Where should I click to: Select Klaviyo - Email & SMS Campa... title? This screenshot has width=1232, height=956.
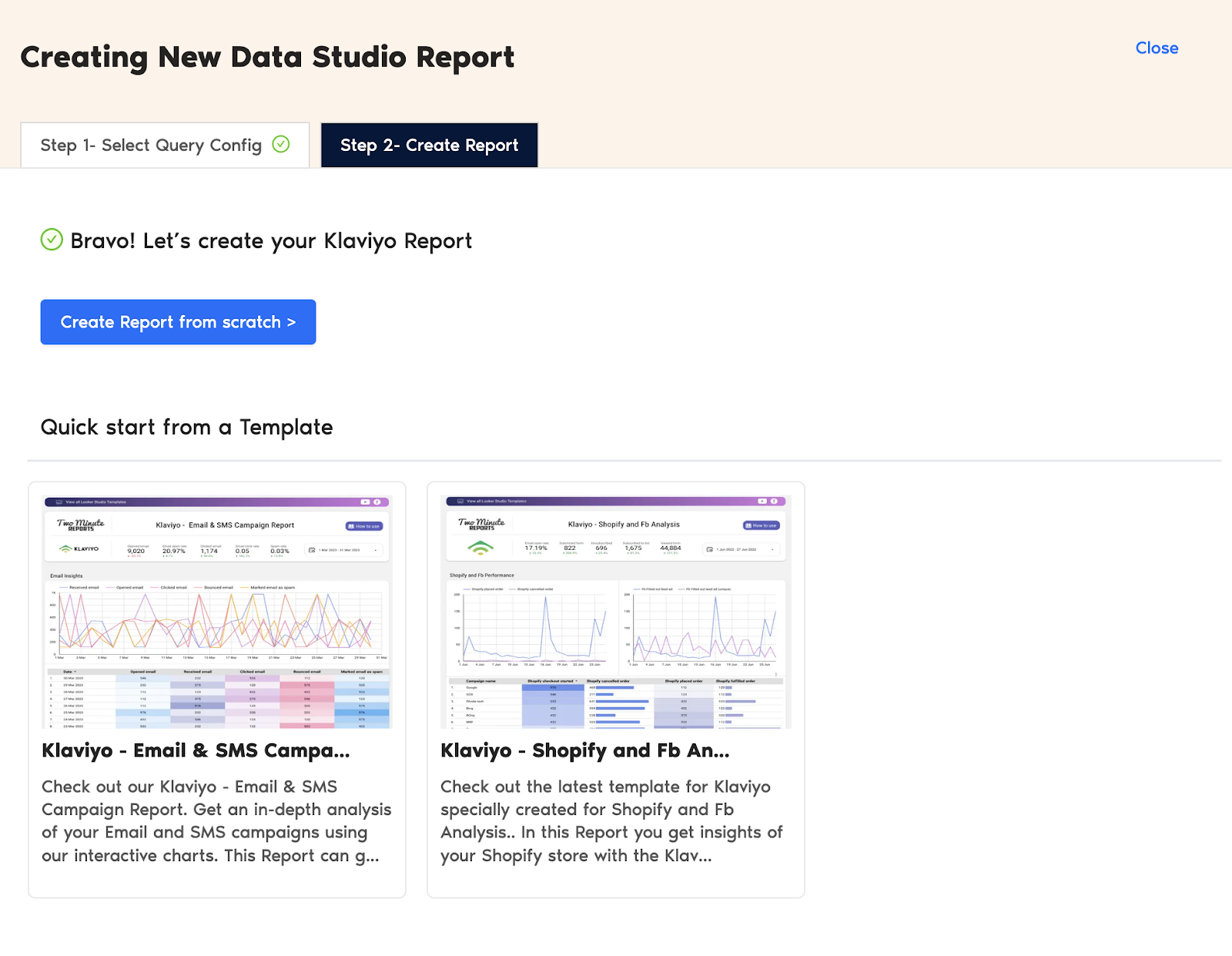[196, 750]
